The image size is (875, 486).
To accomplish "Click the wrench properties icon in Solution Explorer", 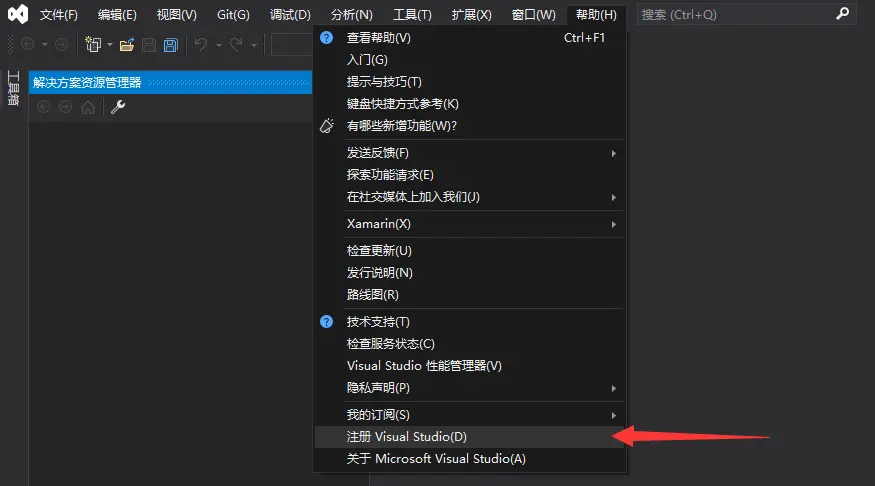I will [117, 107].
